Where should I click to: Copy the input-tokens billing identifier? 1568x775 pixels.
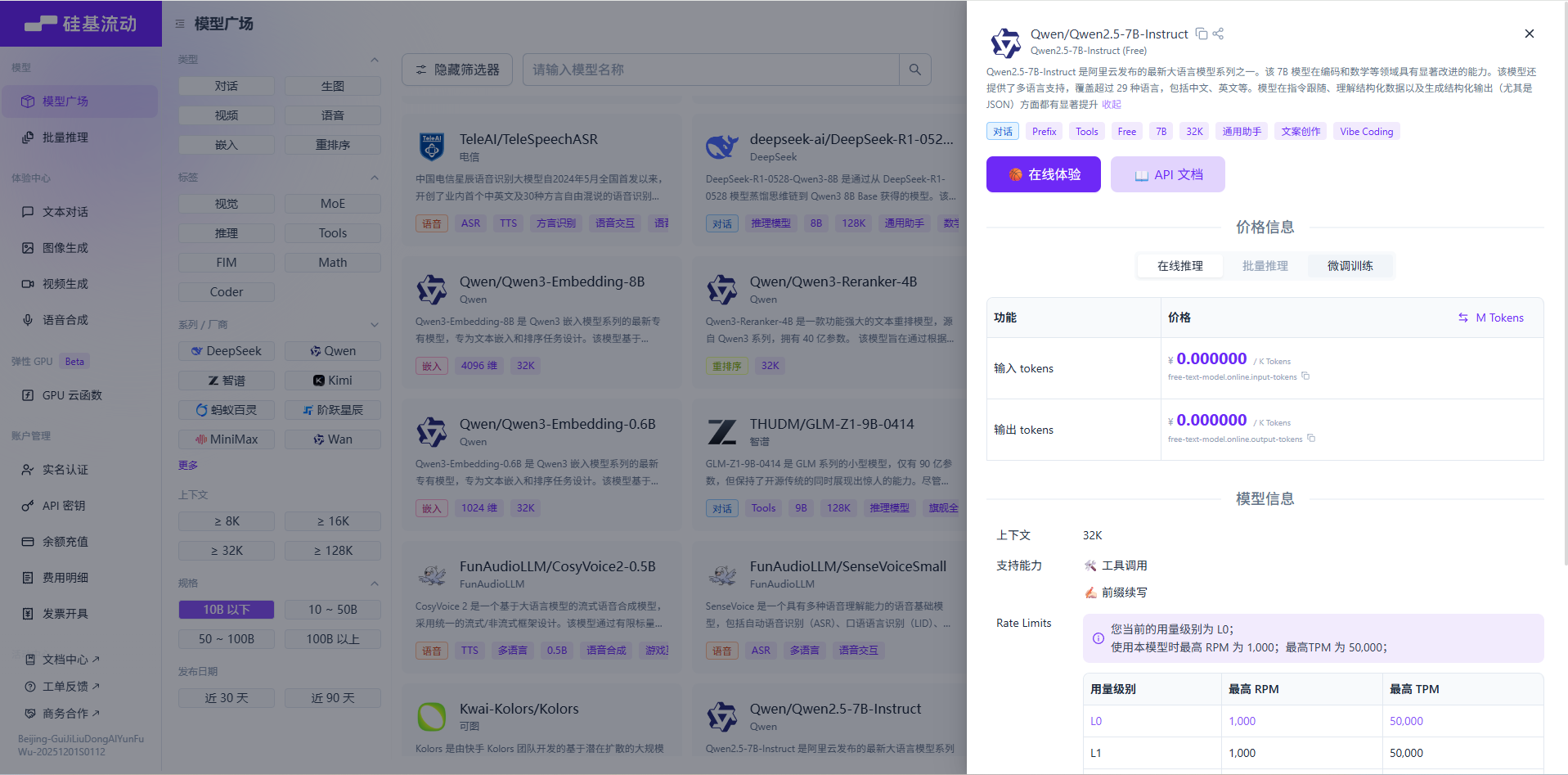click(x=1305, y=376)
